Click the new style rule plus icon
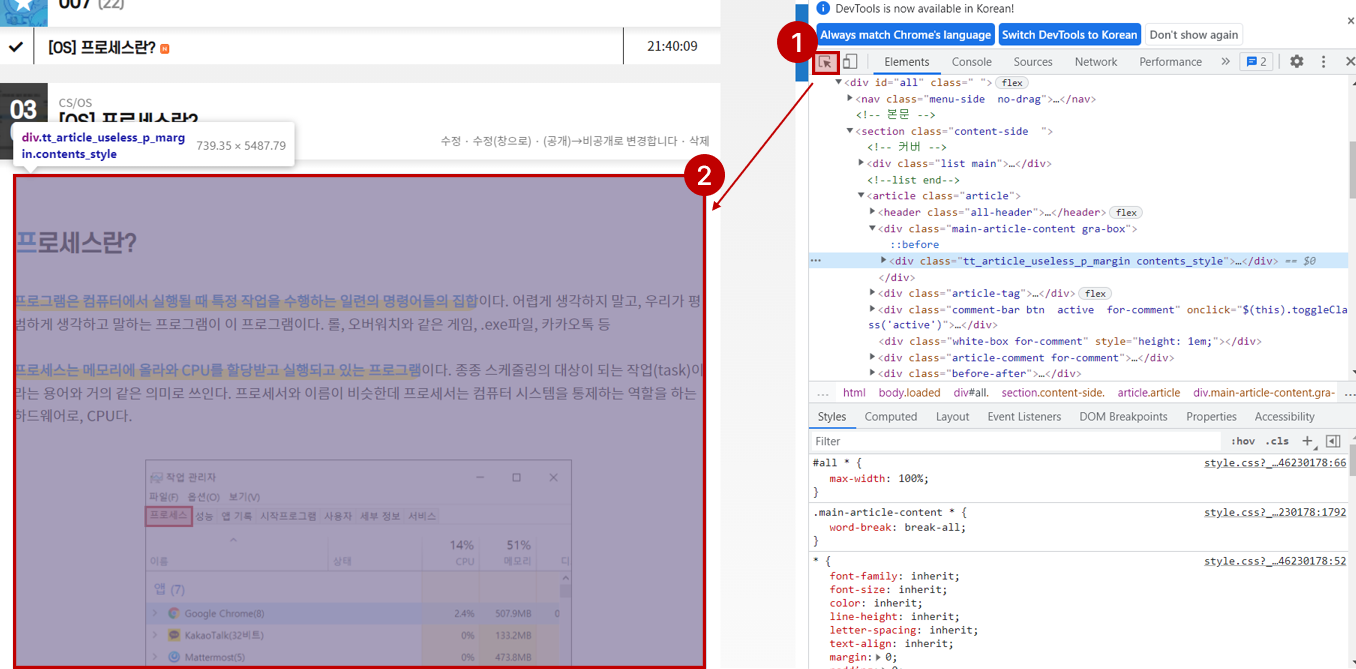The width and height of the screenshot is (1356, 669). [x=1307, y=441]
